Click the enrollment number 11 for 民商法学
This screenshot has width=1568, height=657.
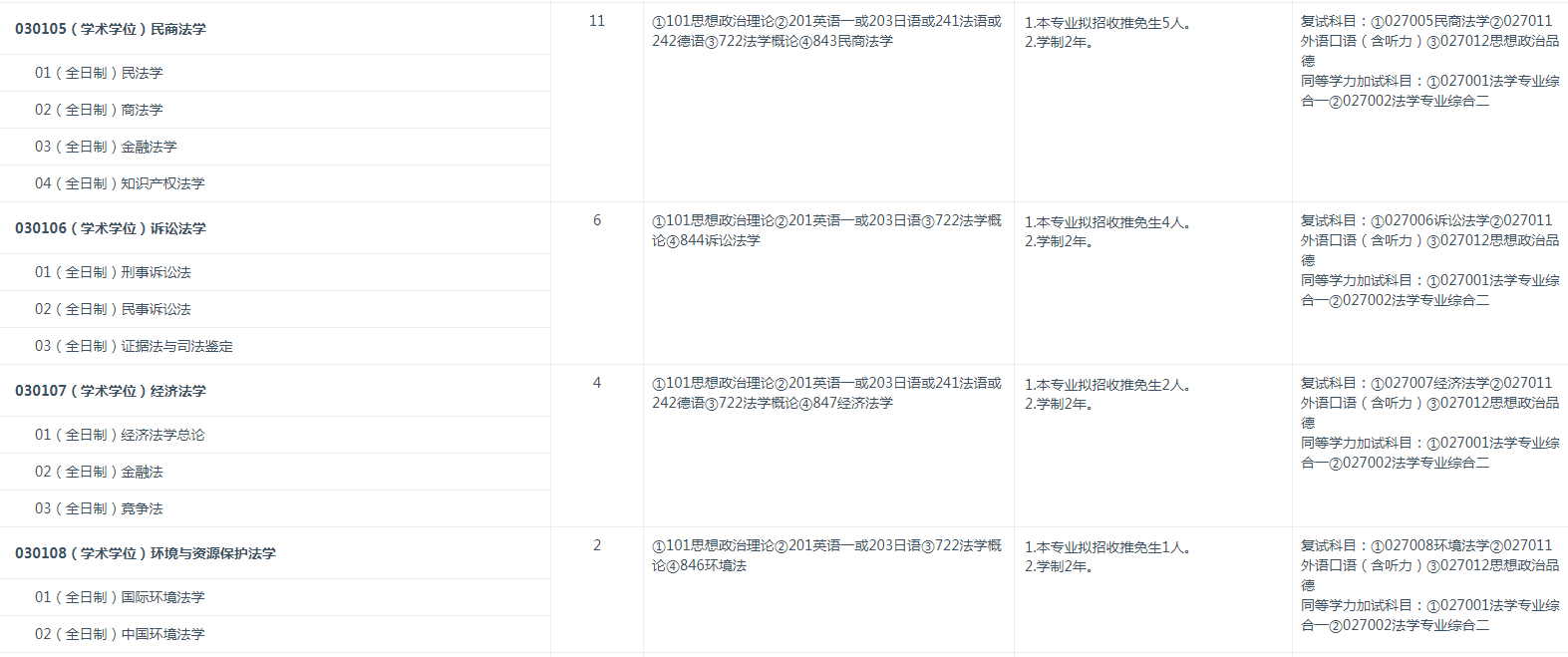click(597, 21)
